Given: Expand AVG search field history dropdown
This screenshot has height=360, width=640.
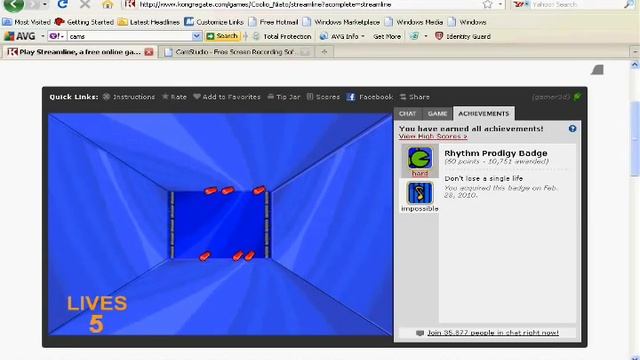Looking at the screenshot, I should pyautogui.click(x=197, y=36).
